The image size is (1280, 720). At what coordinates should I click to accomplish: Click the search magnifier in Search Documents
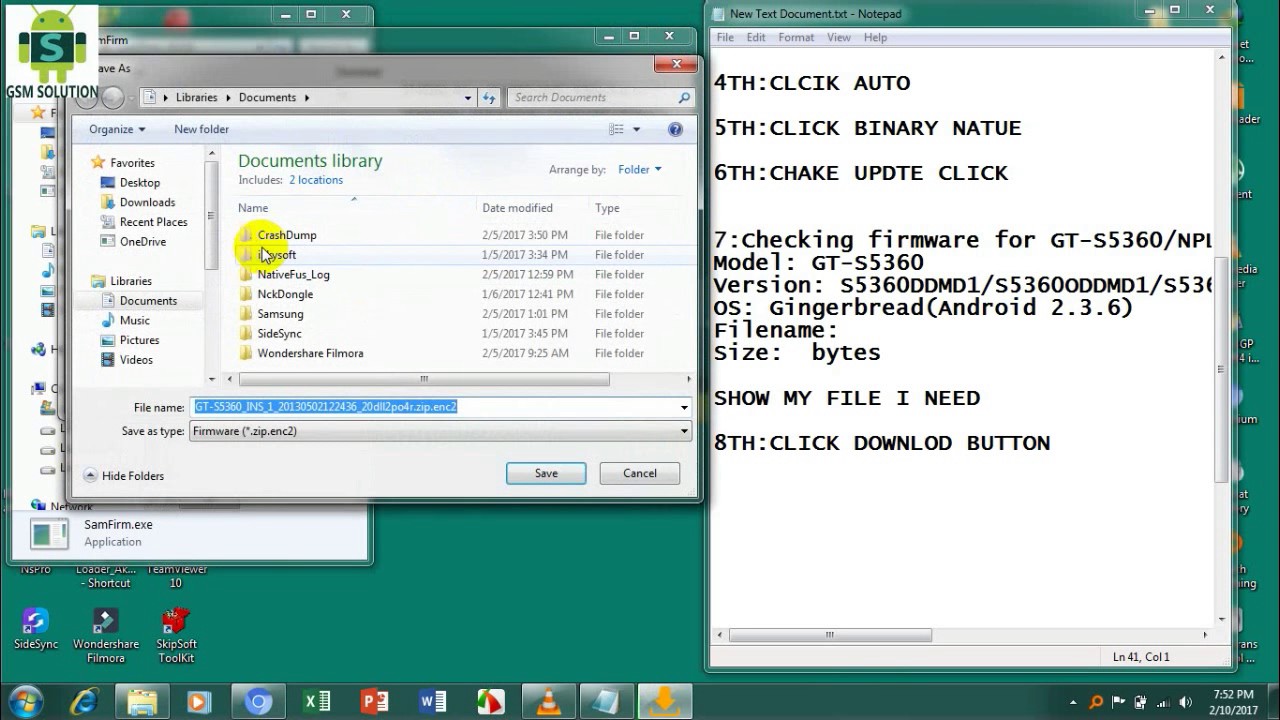pos(684,97)
